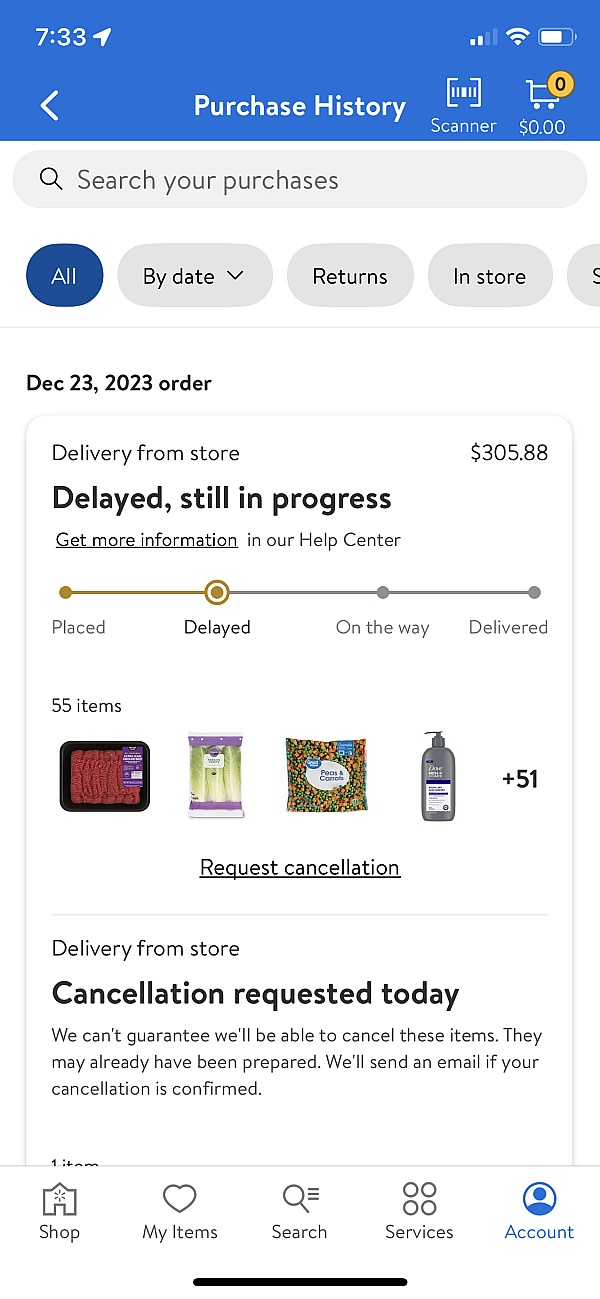Tap the Shop icon in bottom navigation
The width and height of the screenshot is (600, 1299).
pos(59,1210)
